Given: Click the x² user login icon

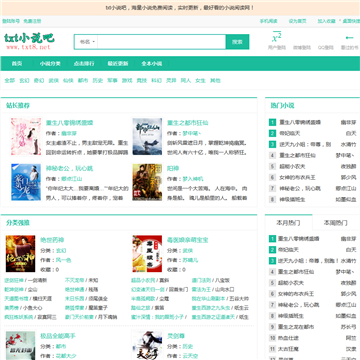Looking at the screenshot, I should pos(277,37).
